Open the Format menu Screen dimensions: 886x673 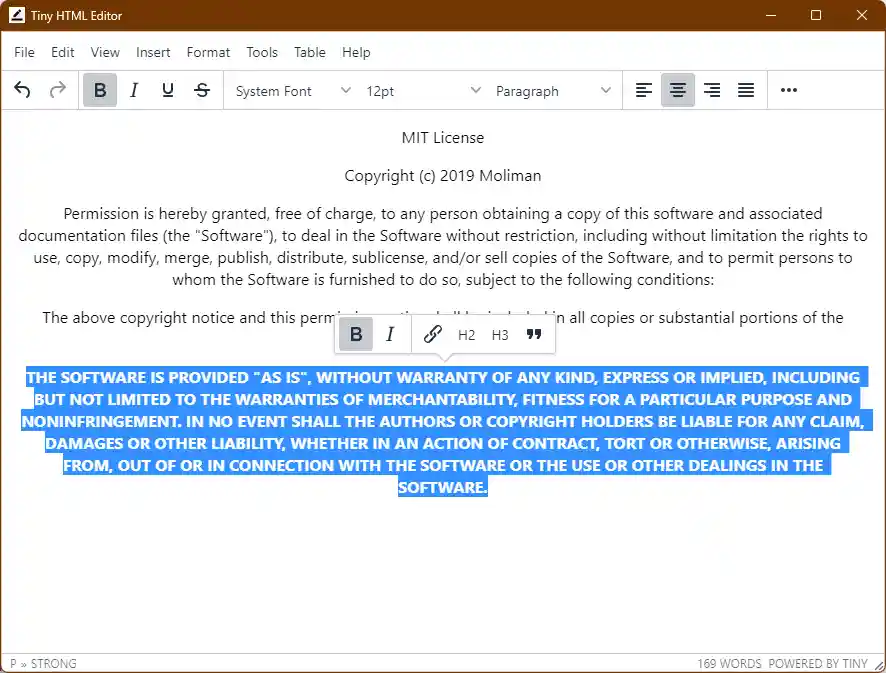(208, 52)
